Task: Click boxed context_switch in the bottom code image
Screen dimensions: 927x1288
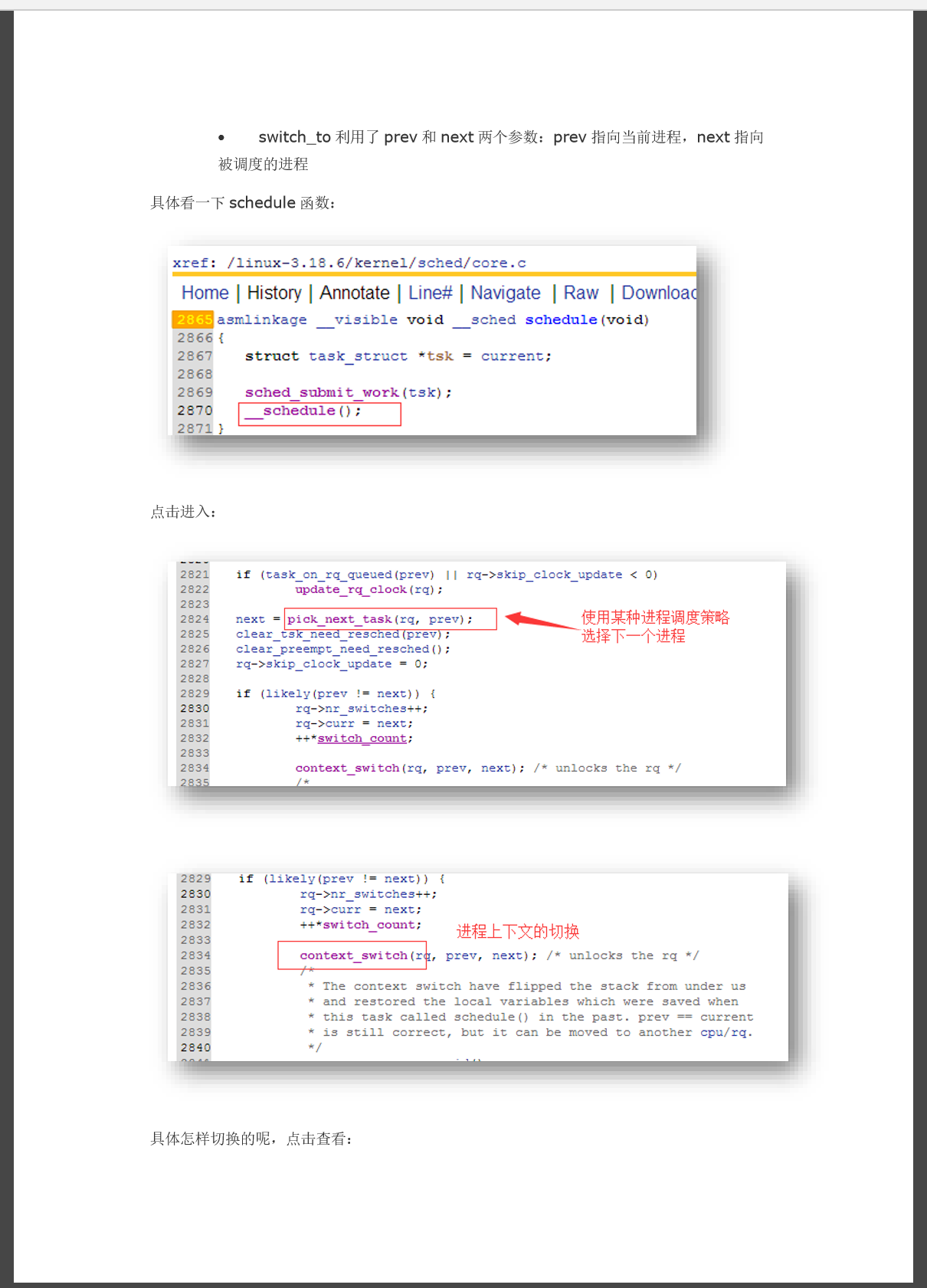Action: tap(353, 955)
